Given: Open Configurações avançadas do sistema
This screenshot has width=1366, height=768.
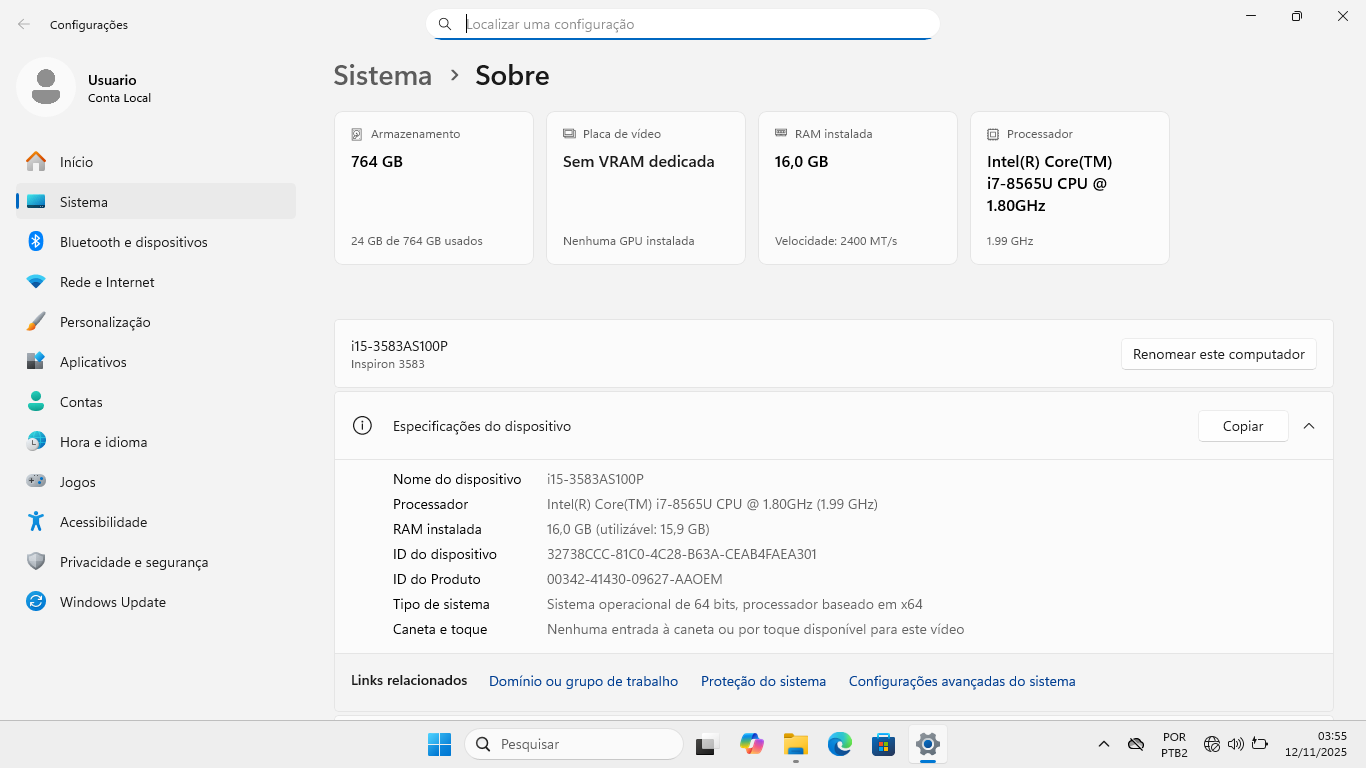Looking at the screenshot, I should pos(961,681).
